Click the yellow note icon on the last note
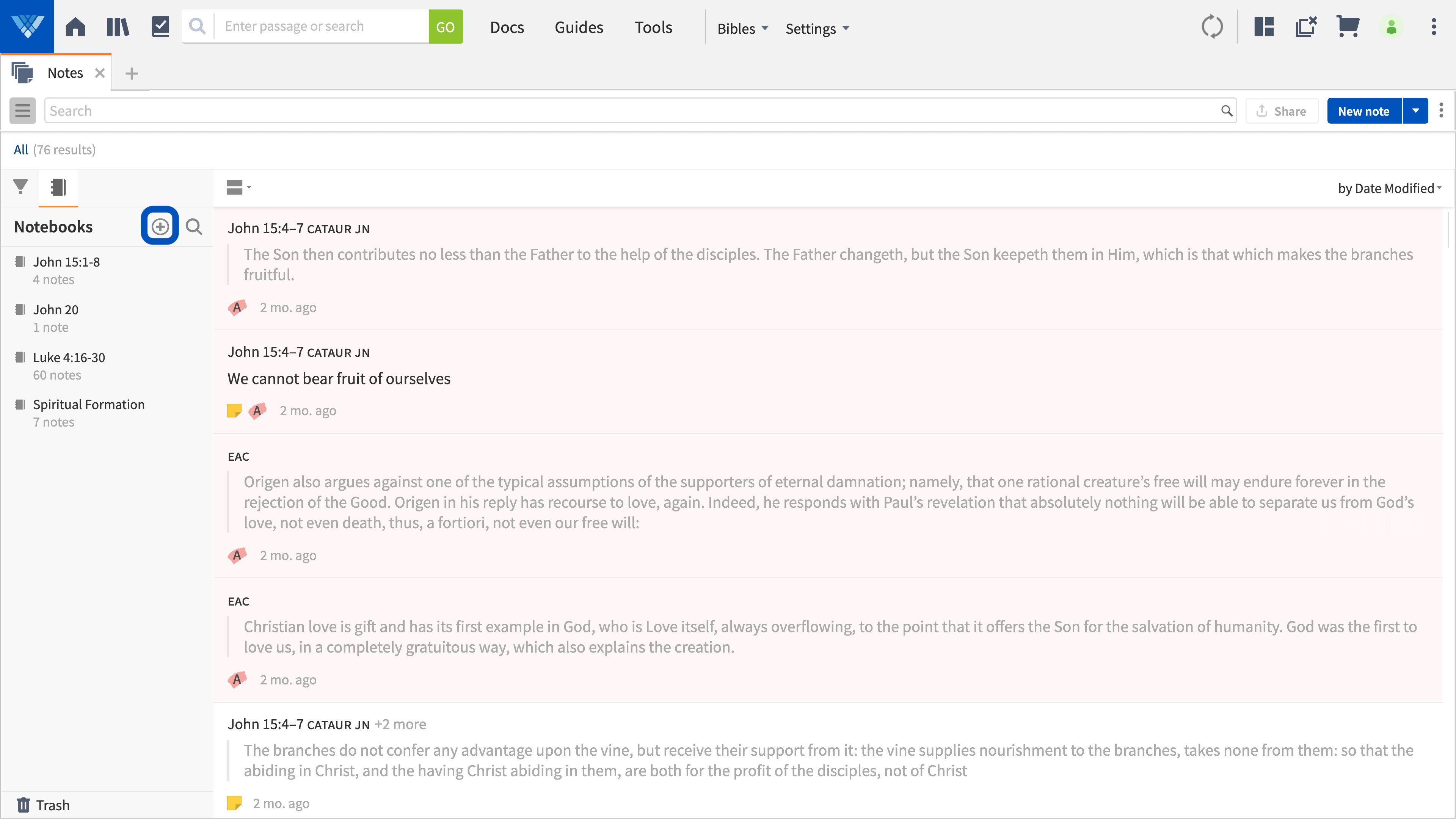The width and height of the screenshot is (1456, 819). (x=234, y=803)
